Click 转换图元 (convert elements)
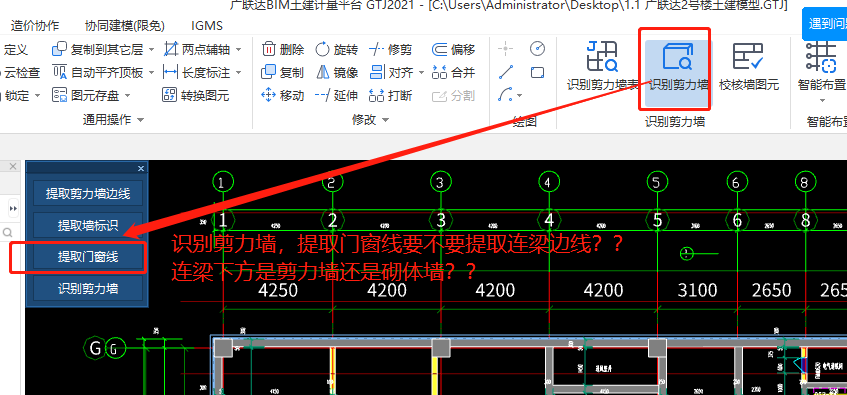The height and width of the screenshot is (395, 847). click(x=196, y=96)
